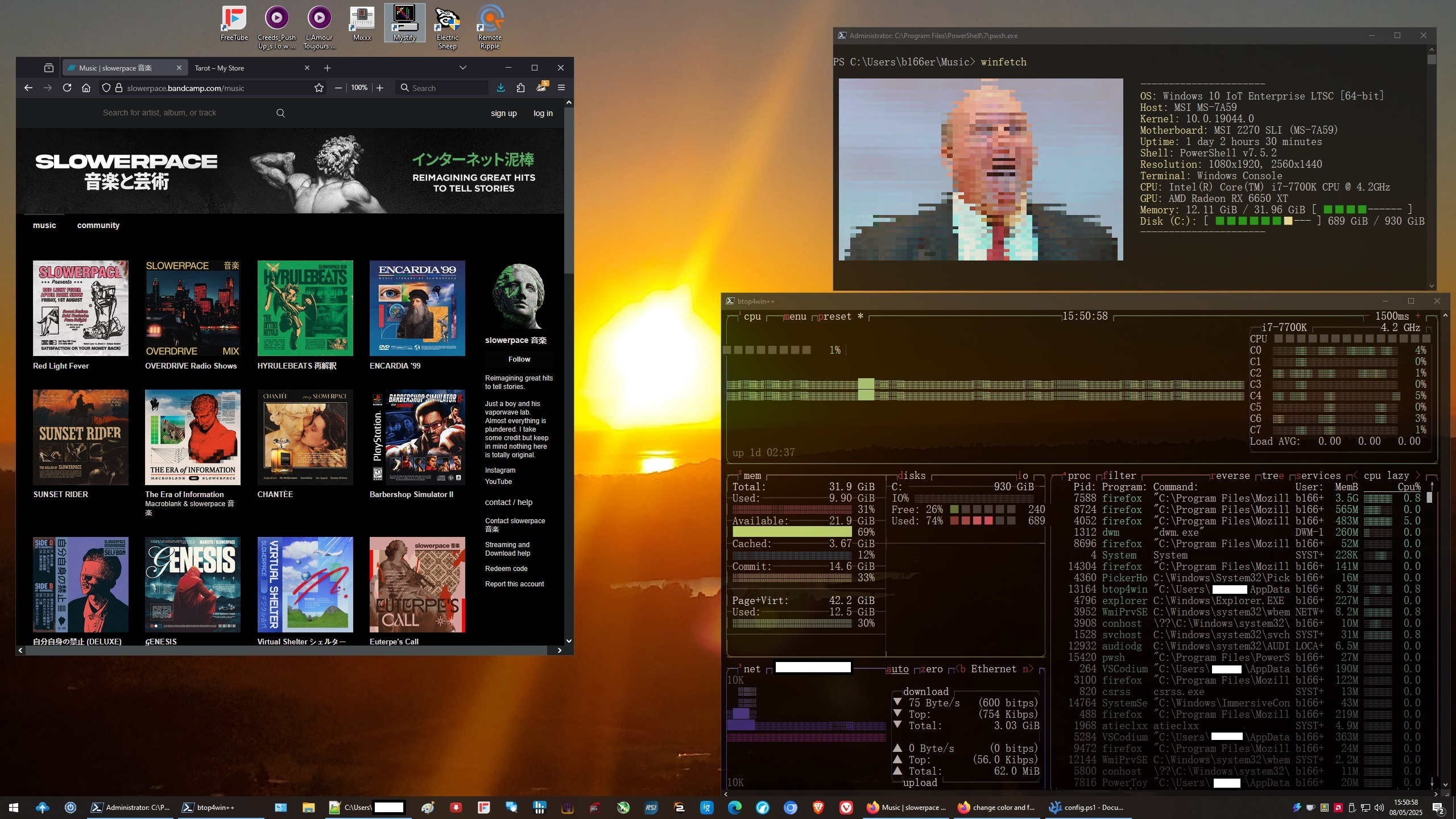Open btop menu
Viewport: 1456px width, 819px height.
(x=795, y=316)
